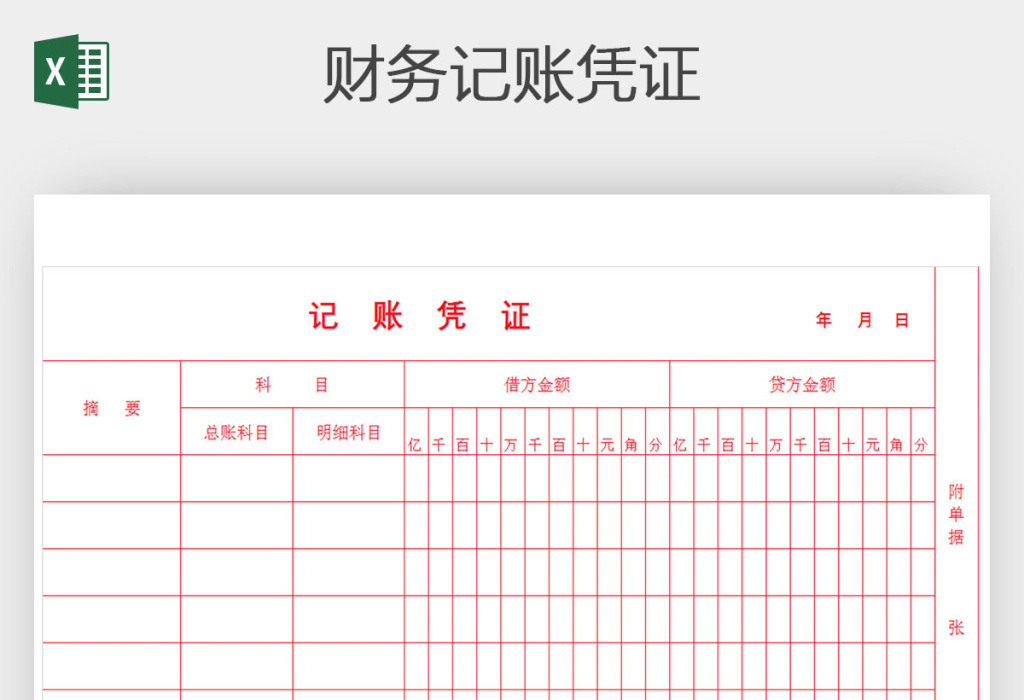Click the 万 column under 贷方金额
This screenshot has width=1024, height=700.
[778, 432]
